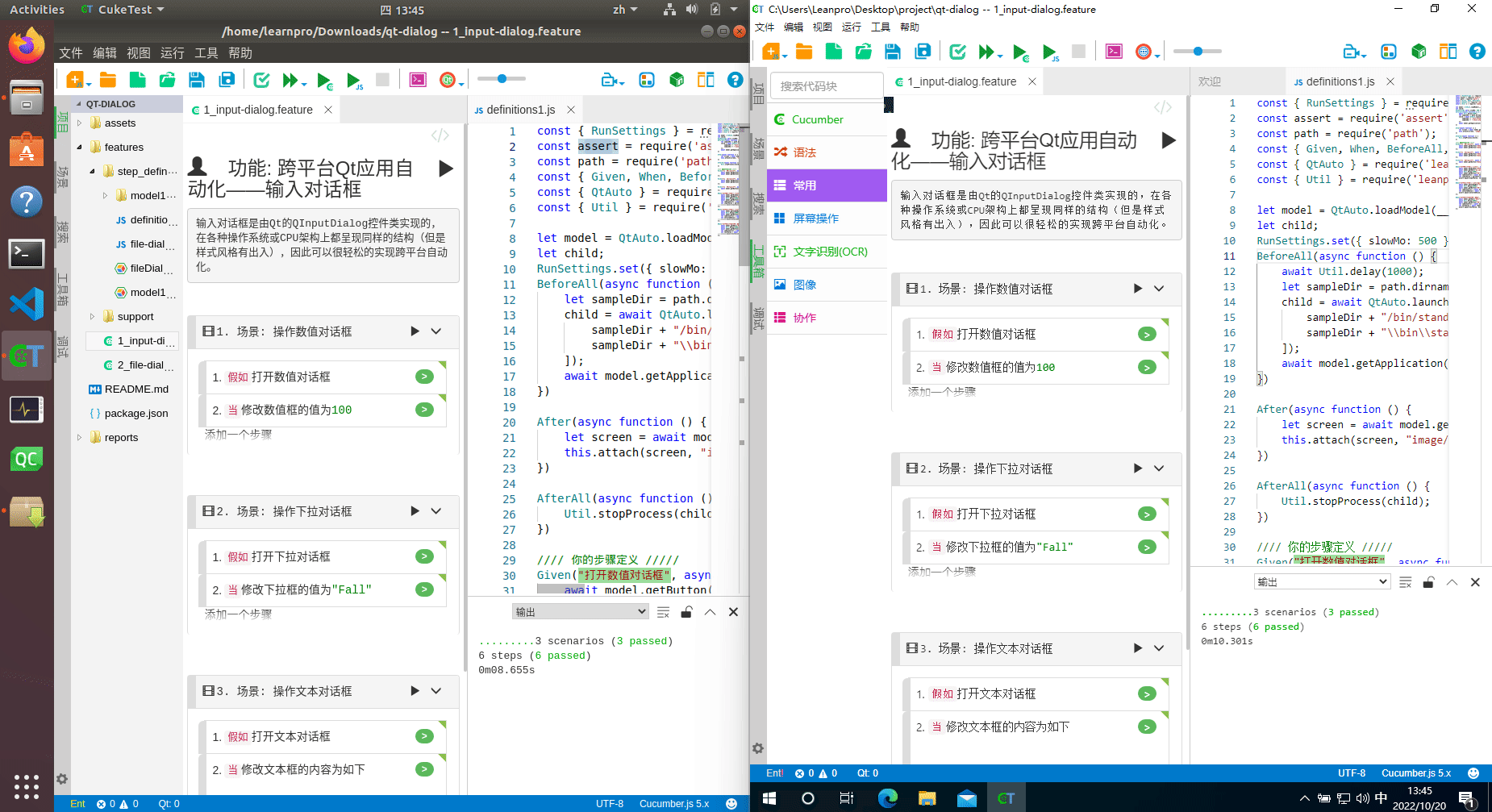Click split layout icon in Windows toolbar
Screen dimensions: 1492x812
click(x=1448, y=52)
